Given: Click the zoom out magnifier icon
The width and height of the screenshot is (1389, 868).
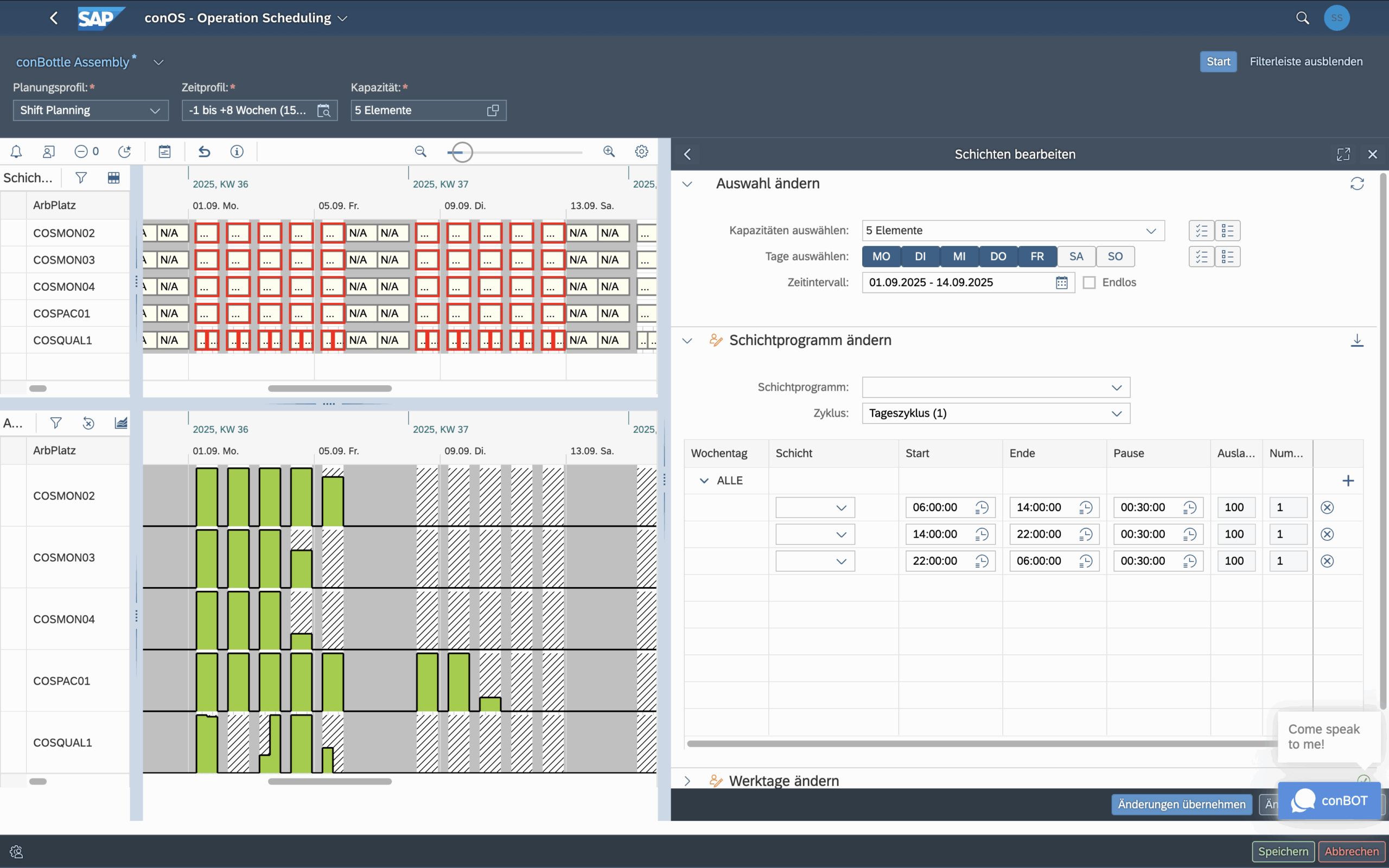Looking at the screenshot, I should click(420, 151).
